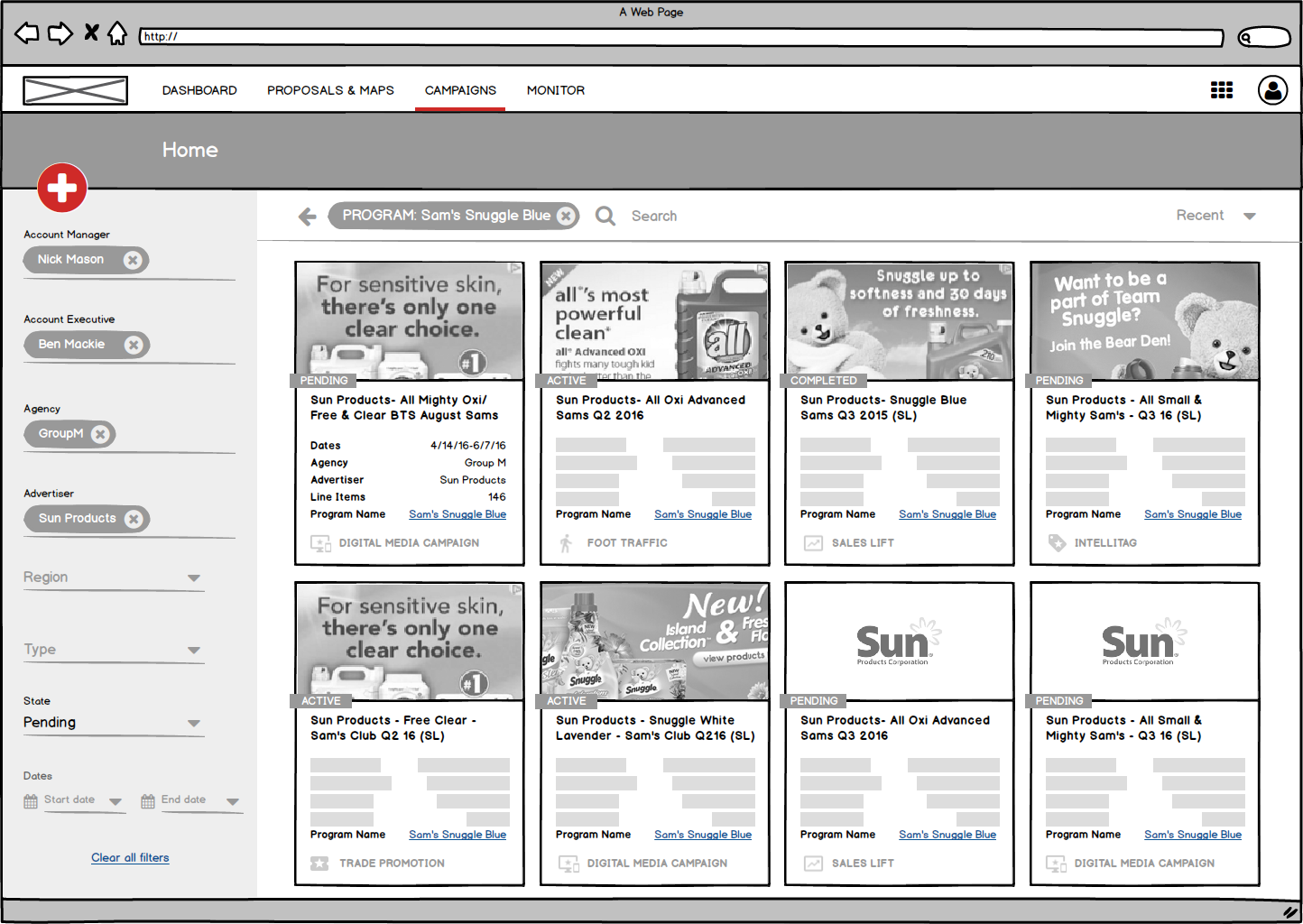Click the browser forward arrow icon
The image size is (1303, 924).
point(60,34)
